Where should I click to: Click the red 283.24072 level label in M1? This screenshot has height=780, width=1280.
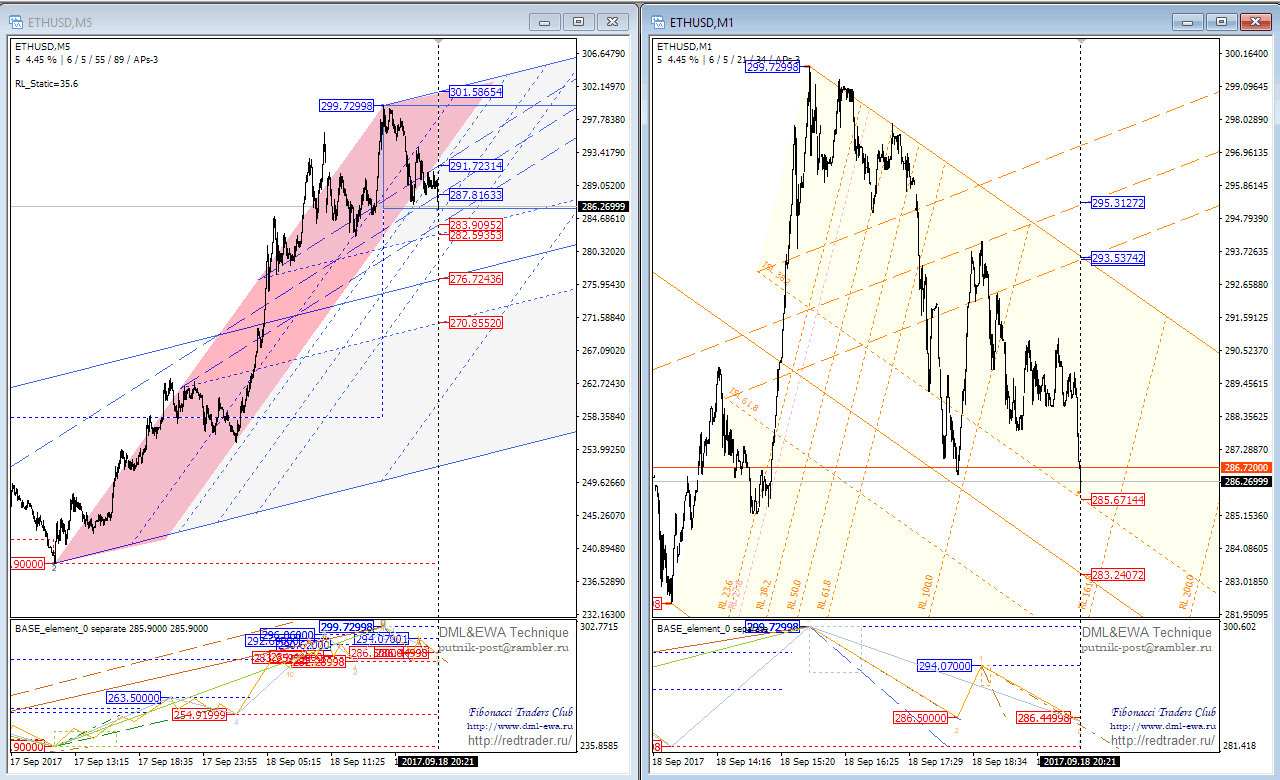point(1117,575)
